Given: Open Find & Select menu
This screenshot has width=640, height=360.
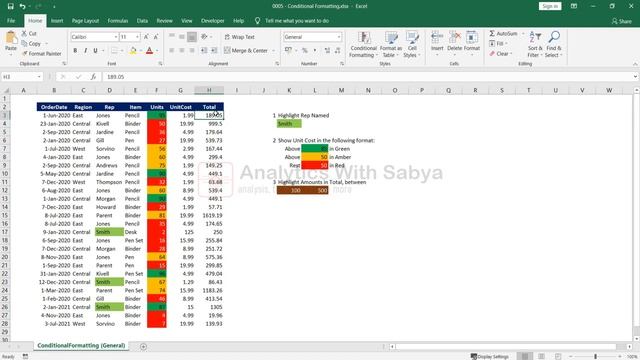Looking at the screenshot, I should pos(553,44).
